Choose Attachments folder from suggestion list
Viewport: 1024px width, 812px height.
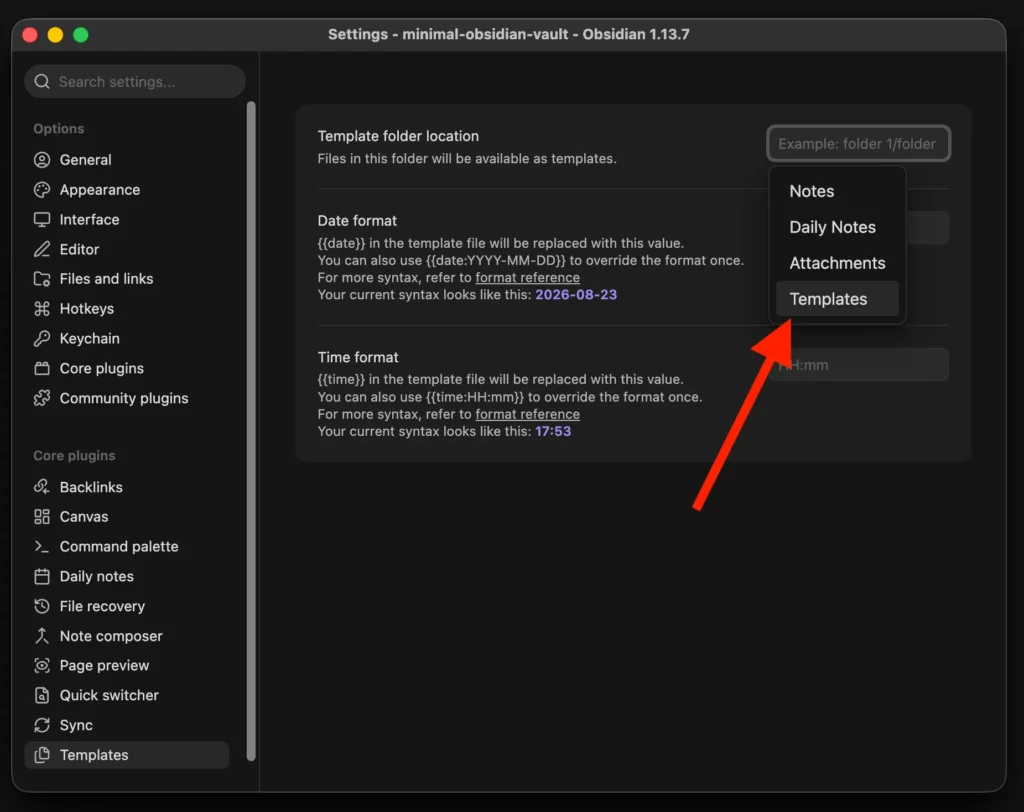[837, 263]
